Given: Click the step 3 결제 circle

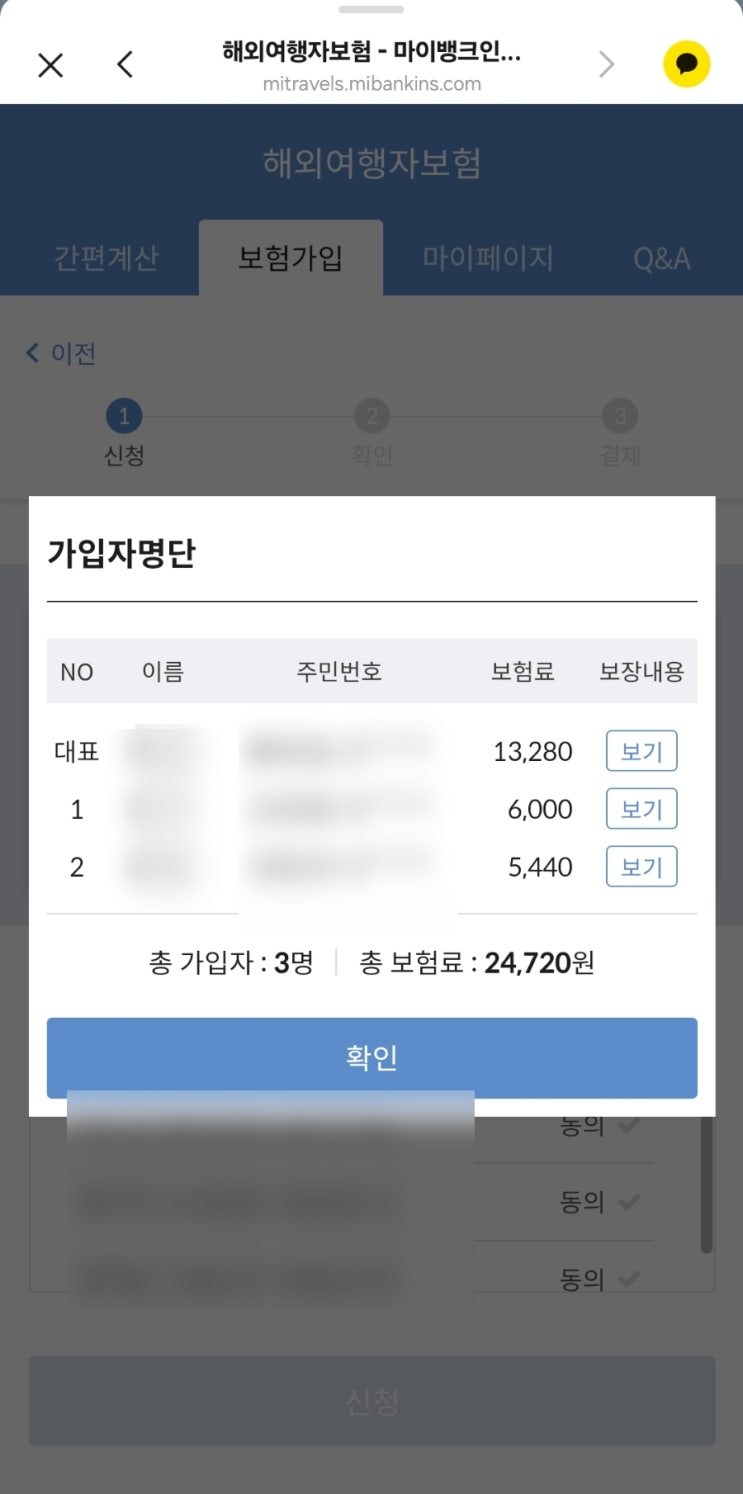Looking at the screenshot, I should (x=620, y=416).
